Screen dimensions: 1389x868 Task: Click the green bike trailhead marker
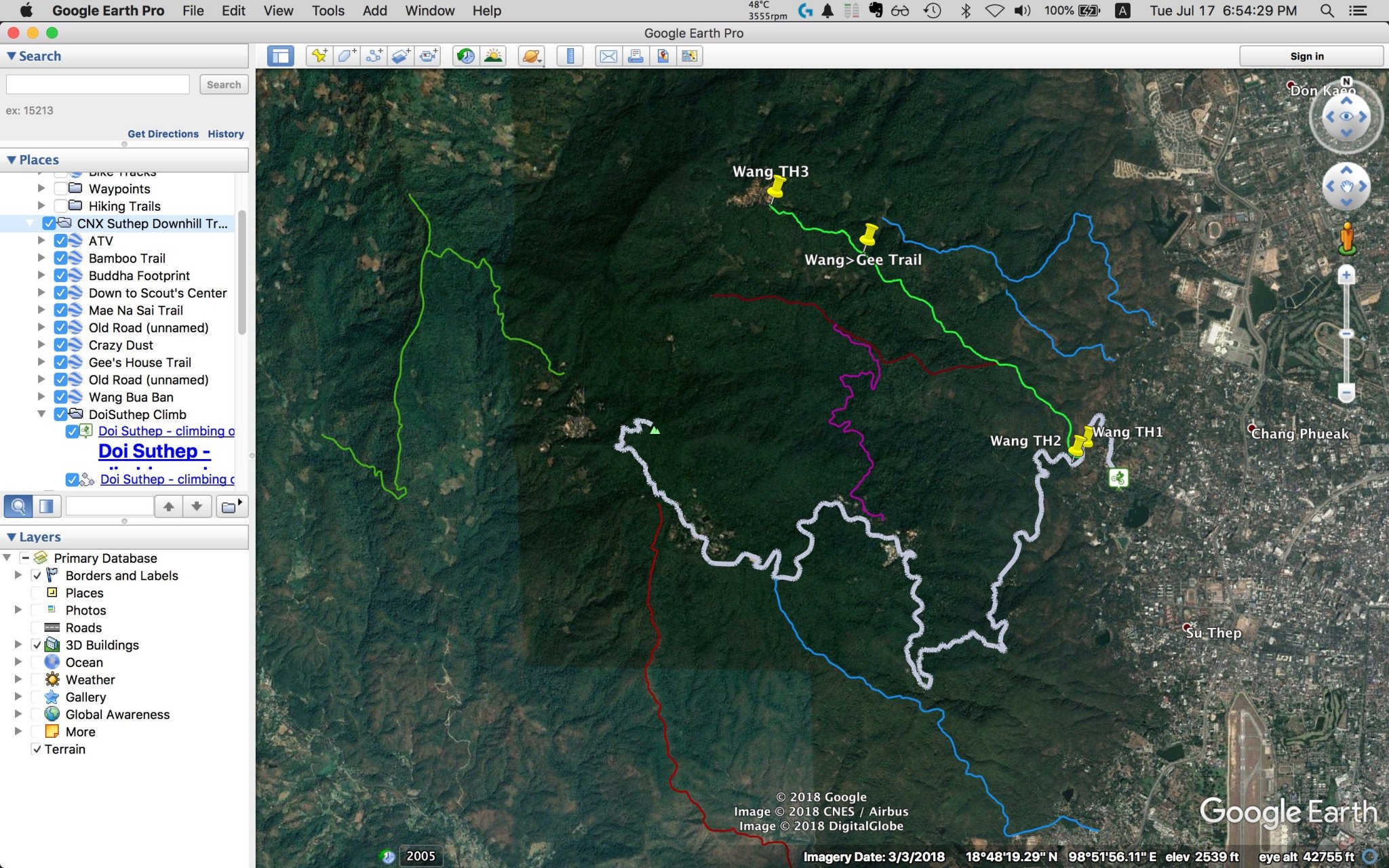[1118, 478]
